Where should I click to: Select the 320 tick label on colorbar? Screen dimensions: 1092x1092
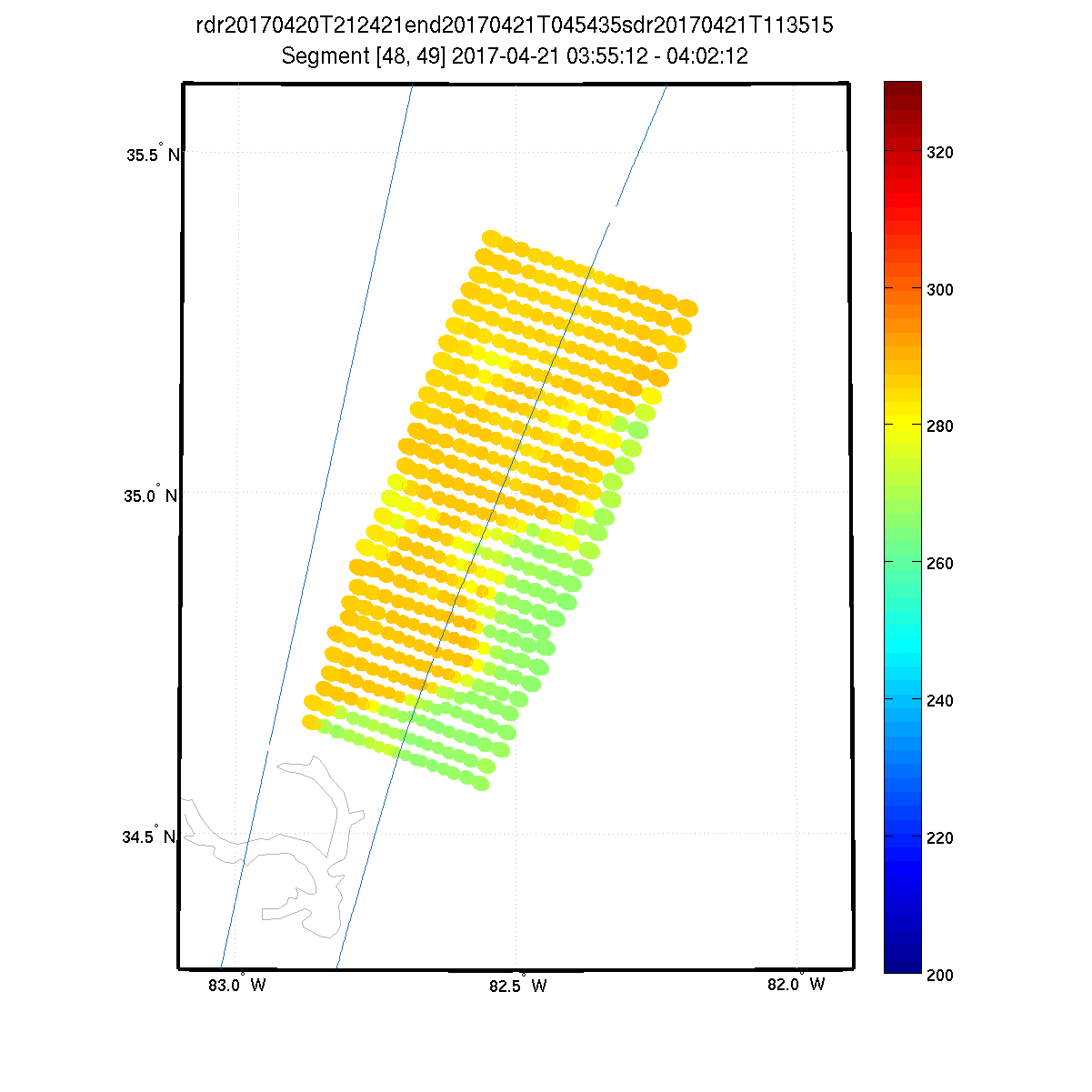point(940,153)
